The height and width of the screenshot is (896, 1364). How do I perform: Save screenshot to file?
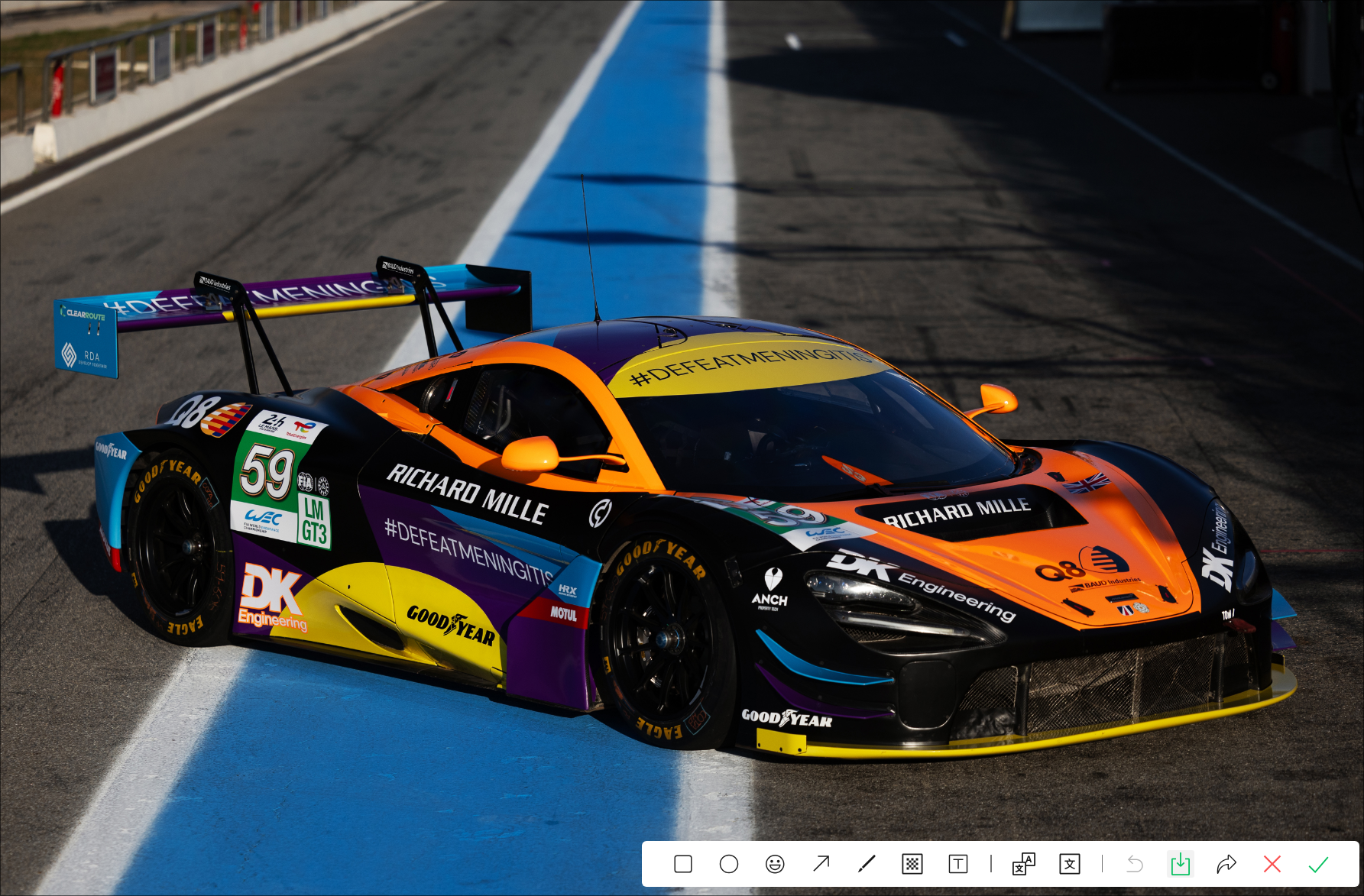pyautogui.click(x=1181, y=864)
